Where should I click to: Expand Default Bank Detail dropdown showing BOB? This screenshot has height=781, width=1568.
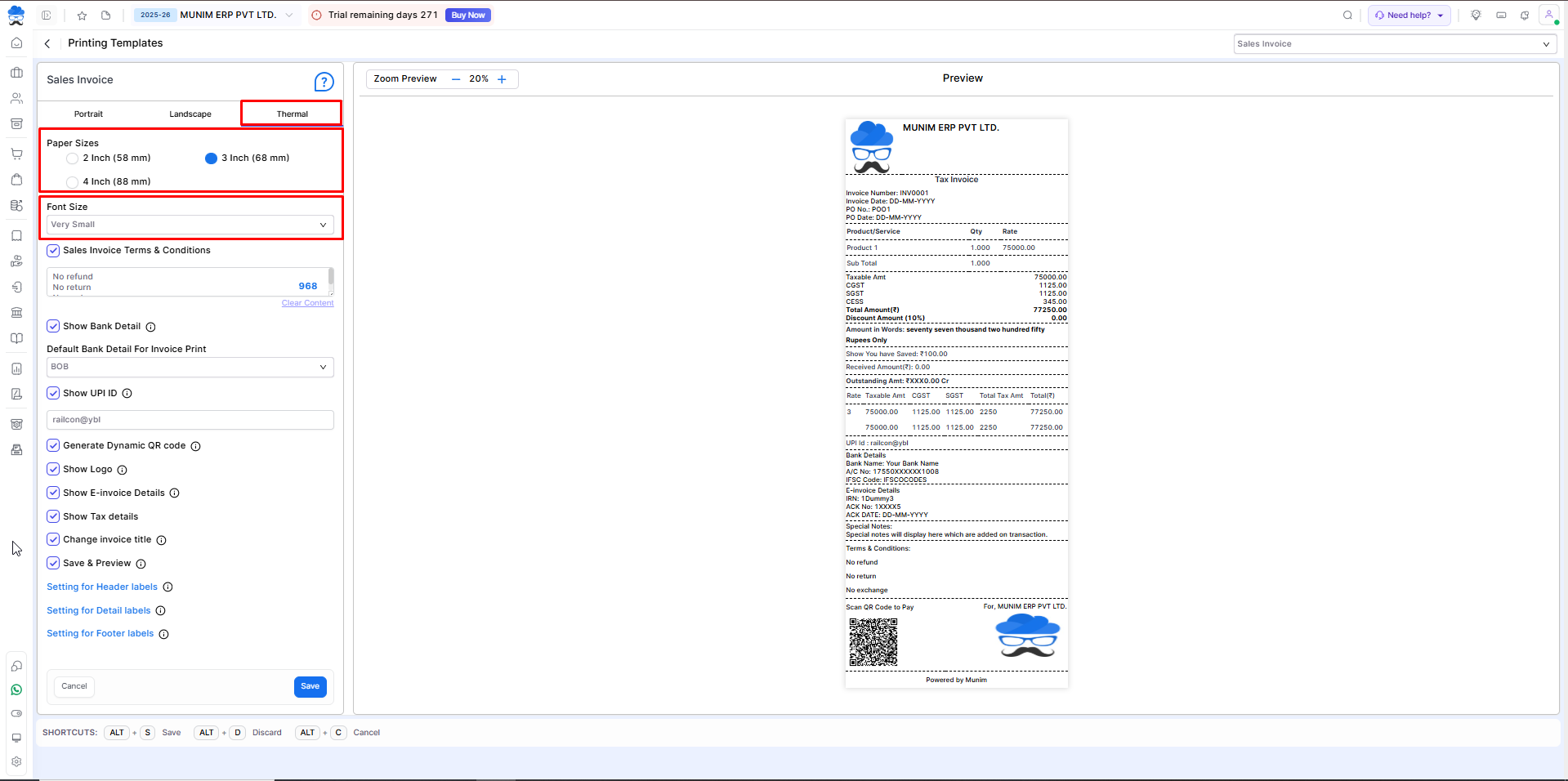[x=190, y=367]
